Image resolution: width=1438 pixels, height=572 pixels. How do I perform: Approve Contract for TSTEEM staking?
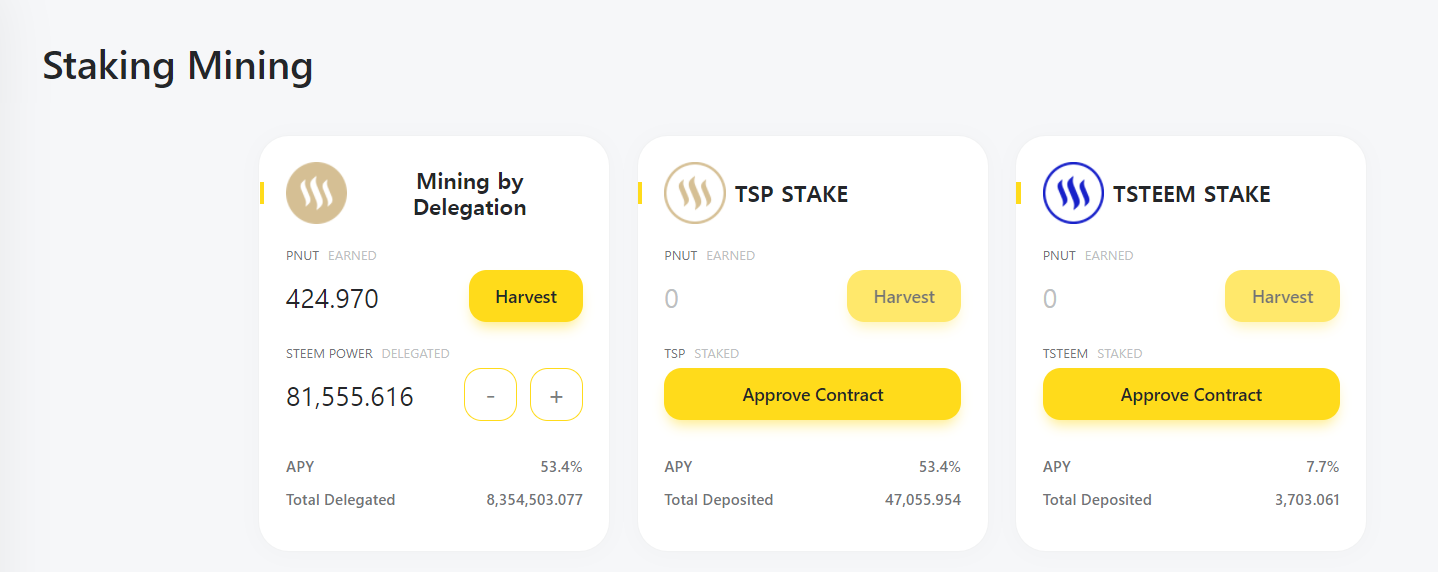[x=1191, y=395]
